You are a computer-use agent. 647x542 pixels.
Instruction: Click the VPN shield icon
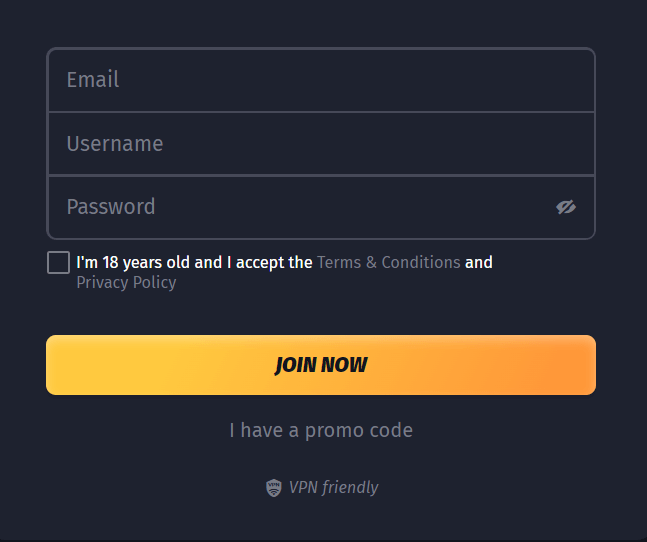[x=274, y=488]
